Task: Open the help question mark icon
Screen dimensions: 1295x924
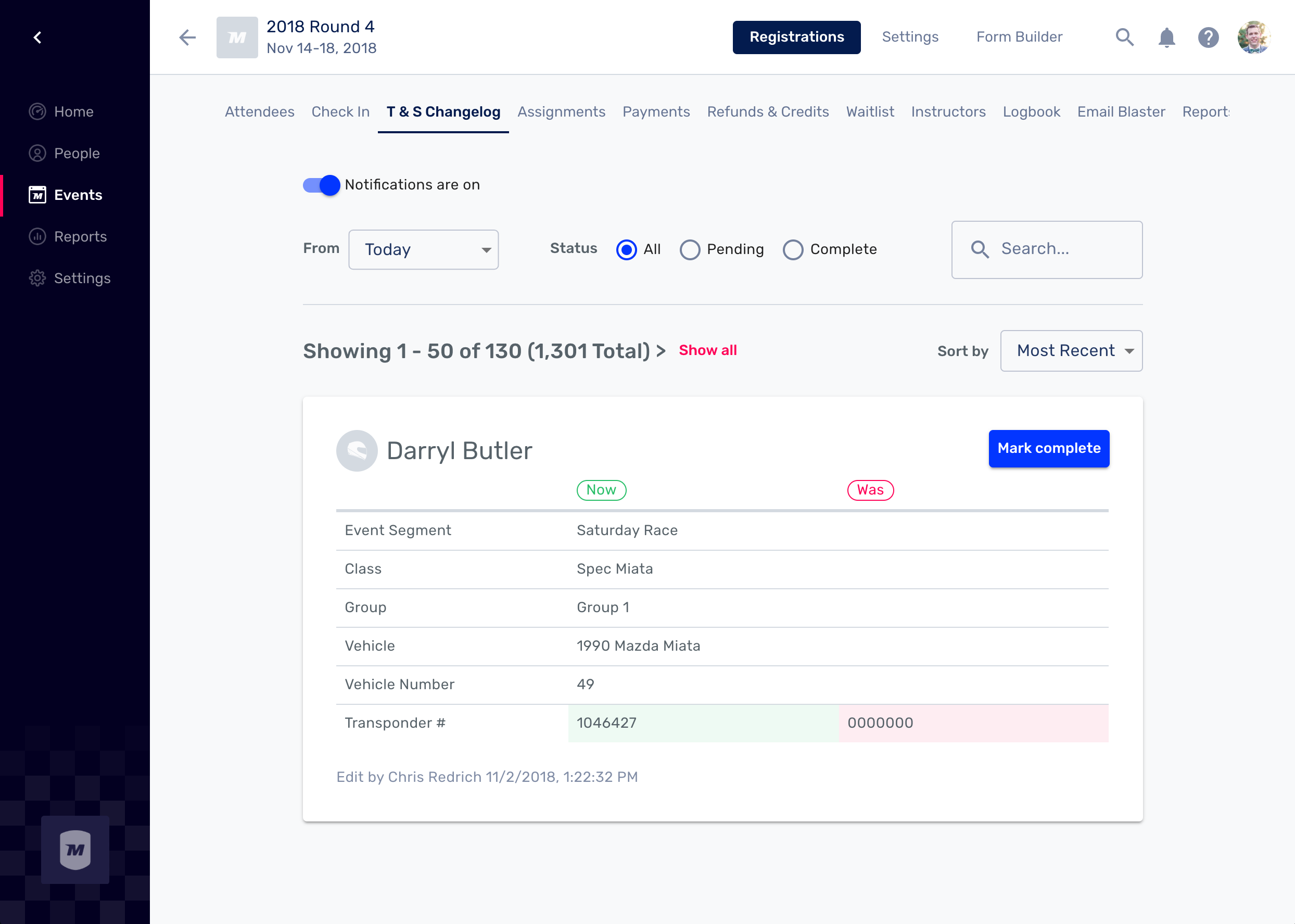Action: click(1208, 37)
